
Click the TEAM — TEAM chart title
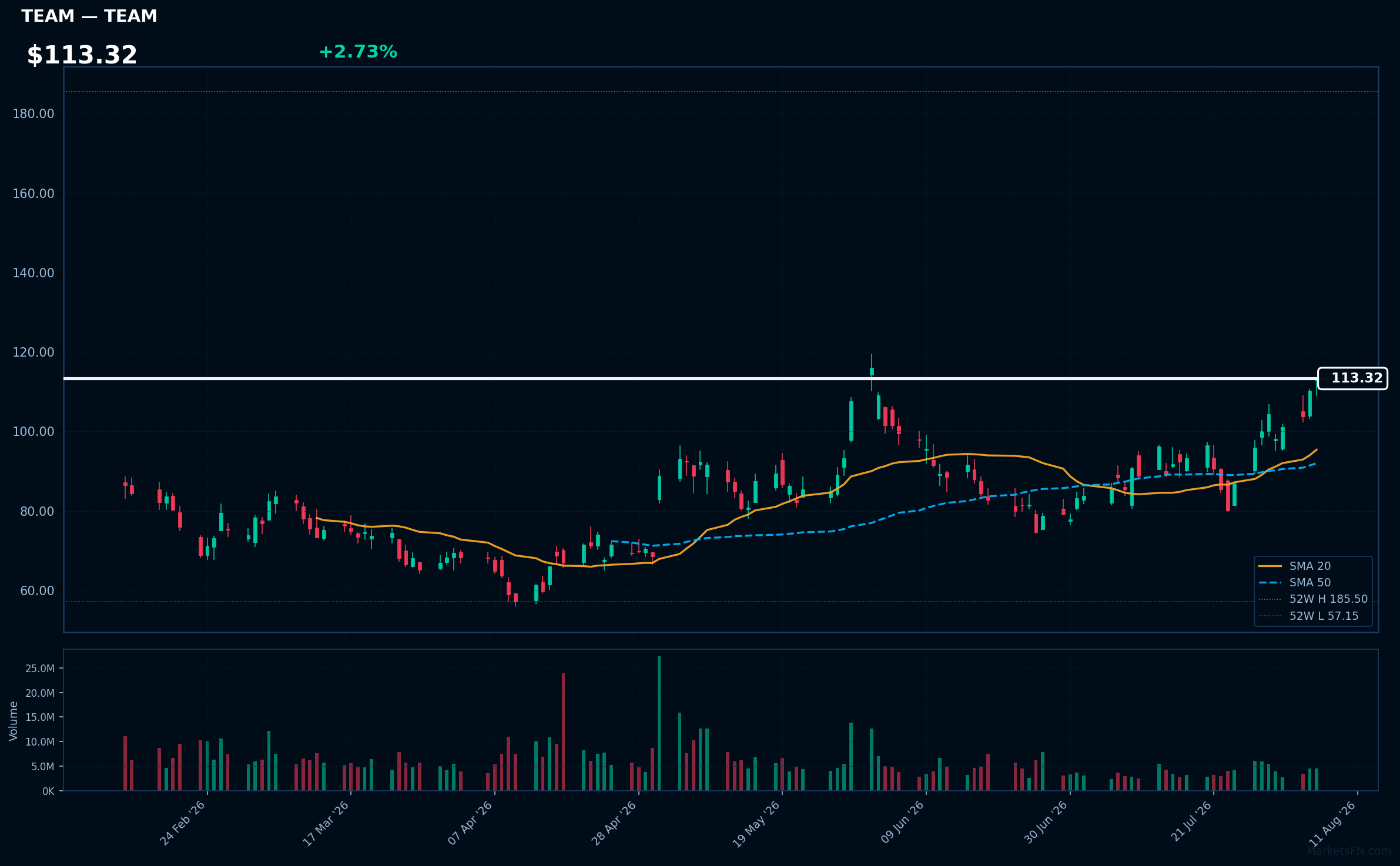[x=89, y=16]
